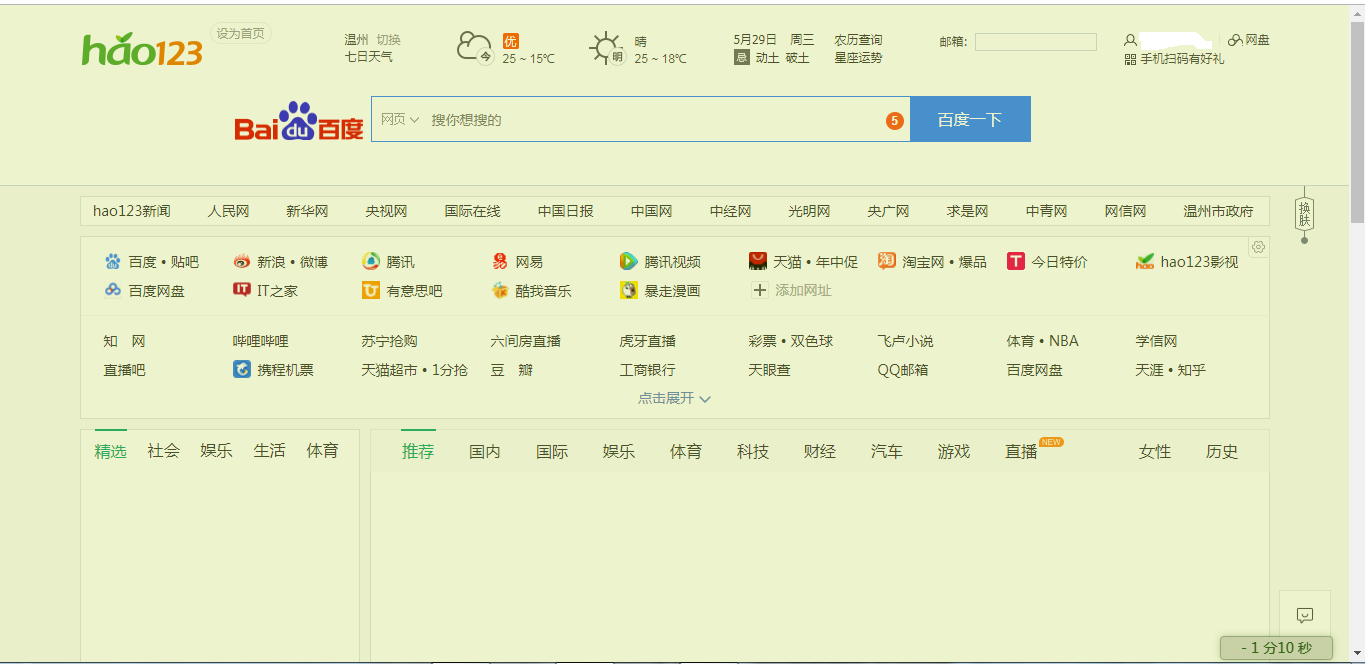This screenshot has width=1365, height=664.
Task: Switch to 历史 news tab
Action: click(1222, 452)
